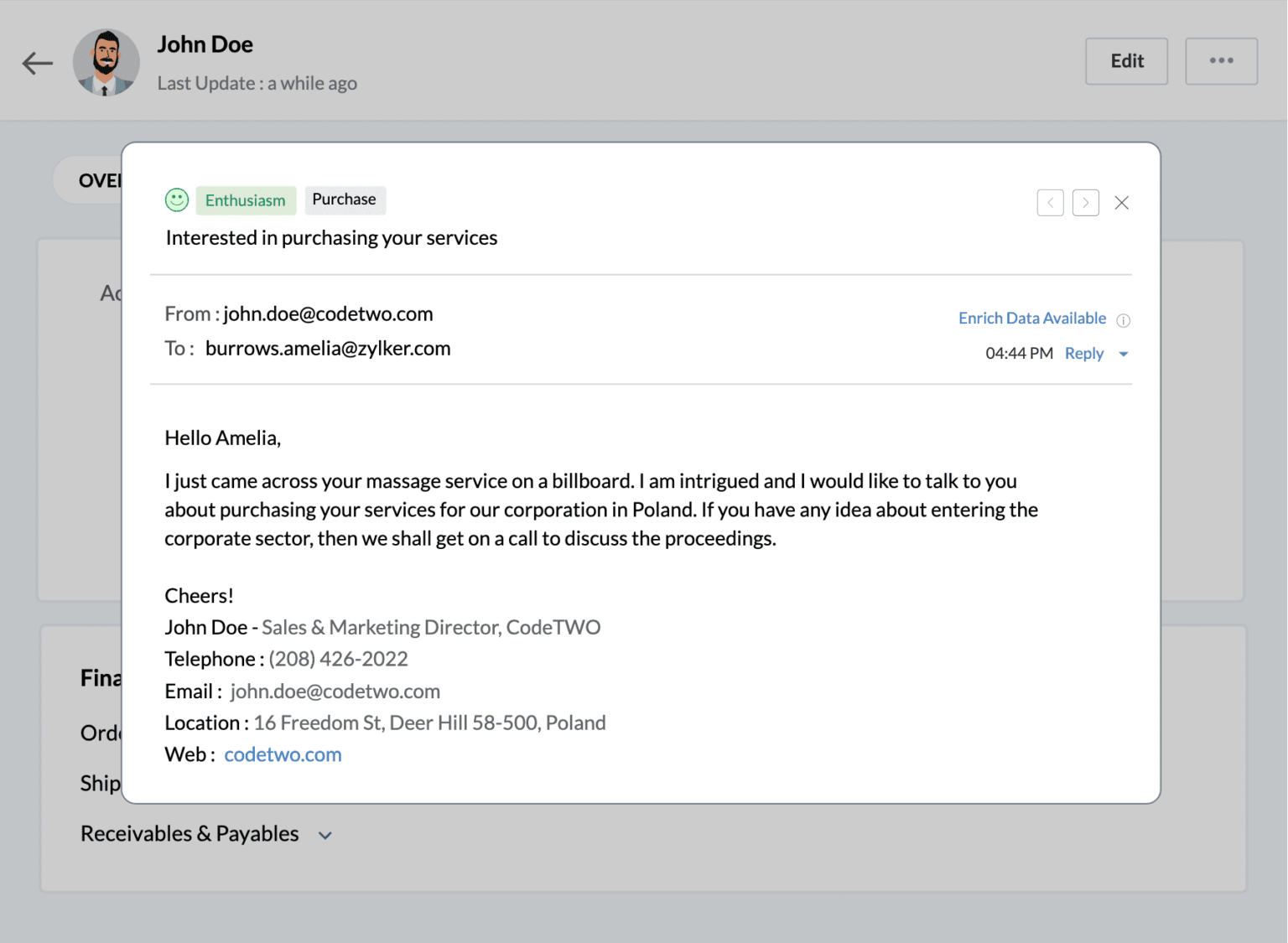Visit the codetwo.com website link
The width and height of the screenshot is (1288, 943).
click(x=283, y=754)
